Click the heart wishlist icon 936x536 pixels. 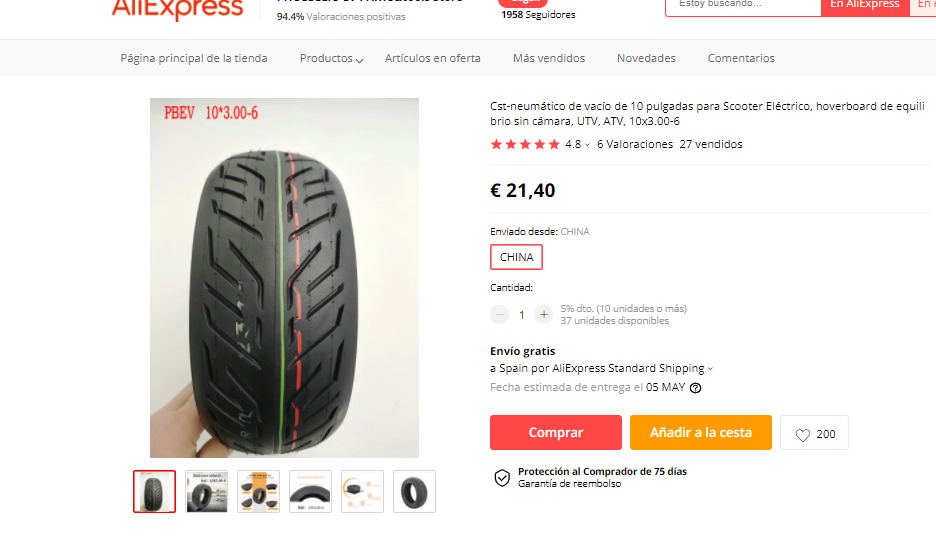(802, 435)
